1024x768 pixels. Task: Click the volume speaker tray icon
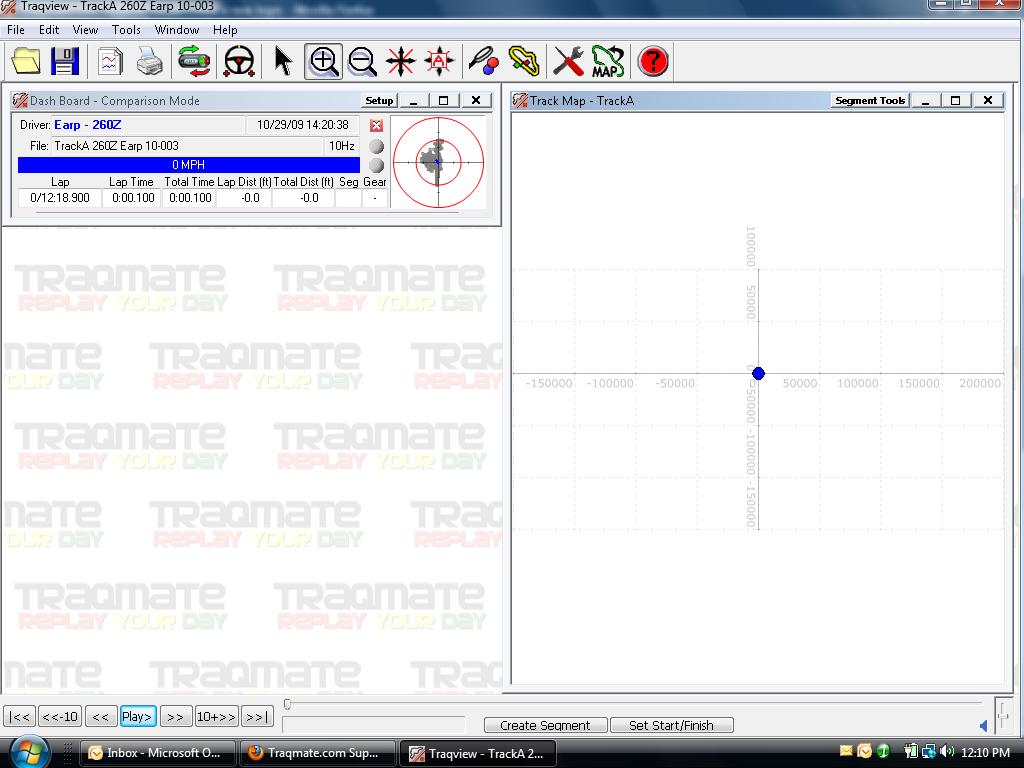947,752
